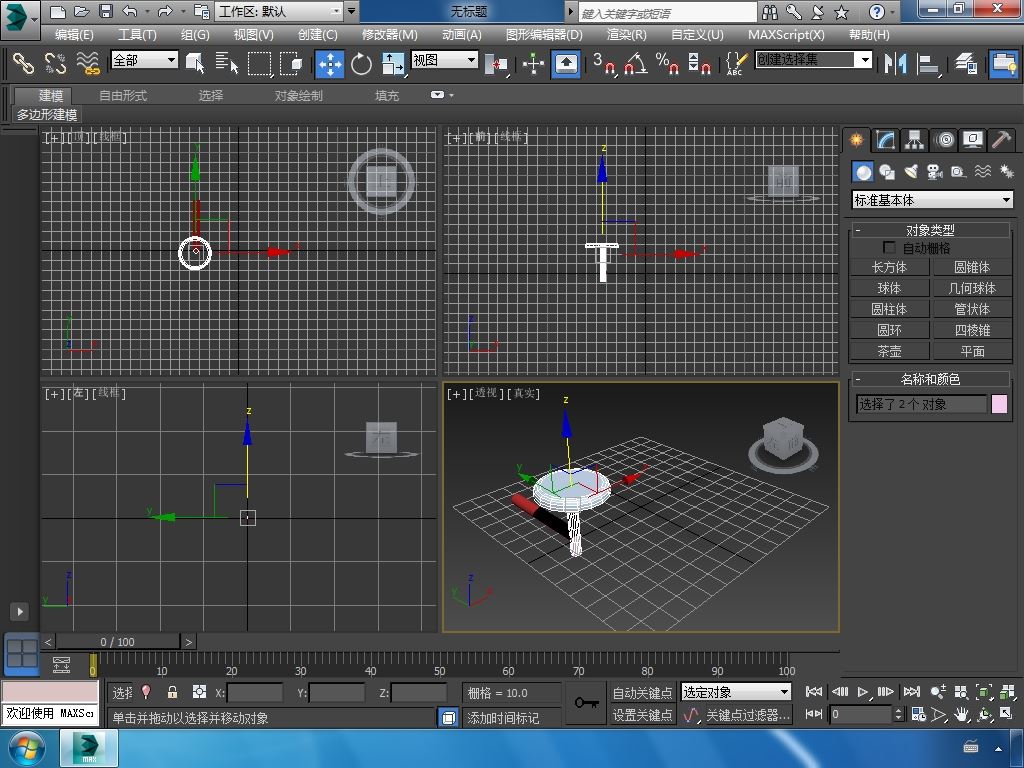Switch to 自由形式 ribbon tab

pyautogui.click(x=123, y=95)
